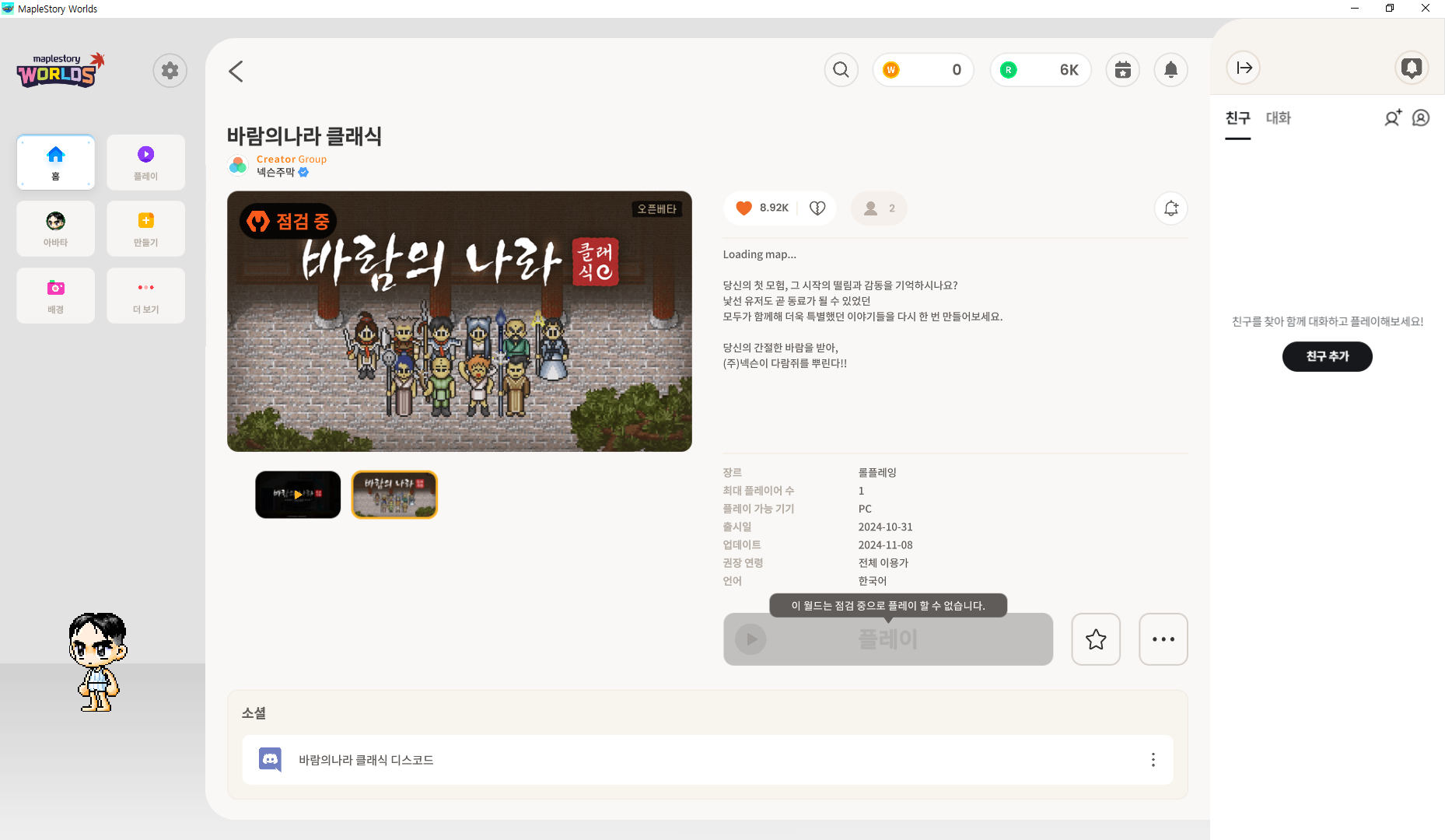Open the settings gear in sidebar
The width and height of the screenshot is (1445, 840).
170,71
